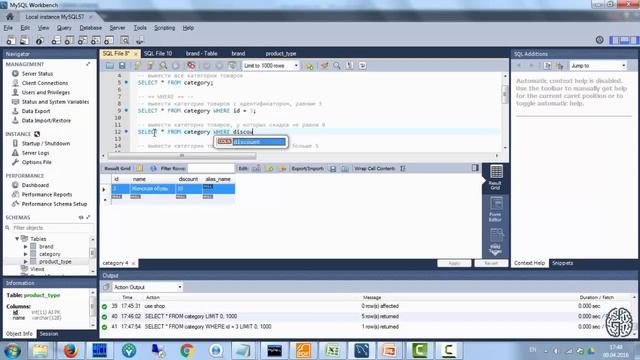
Task: Open Performance Reports
Action: click(x=47, y=194)
